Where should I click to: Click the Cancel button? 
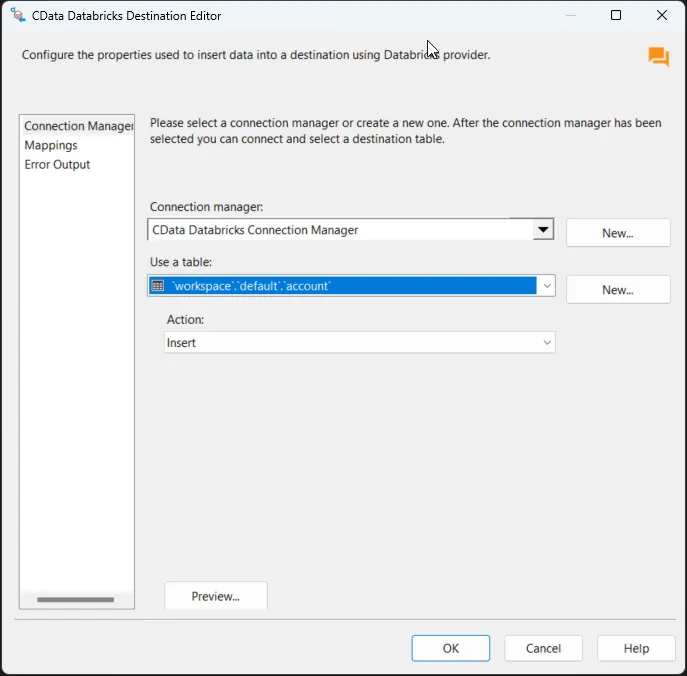point(543,648)
